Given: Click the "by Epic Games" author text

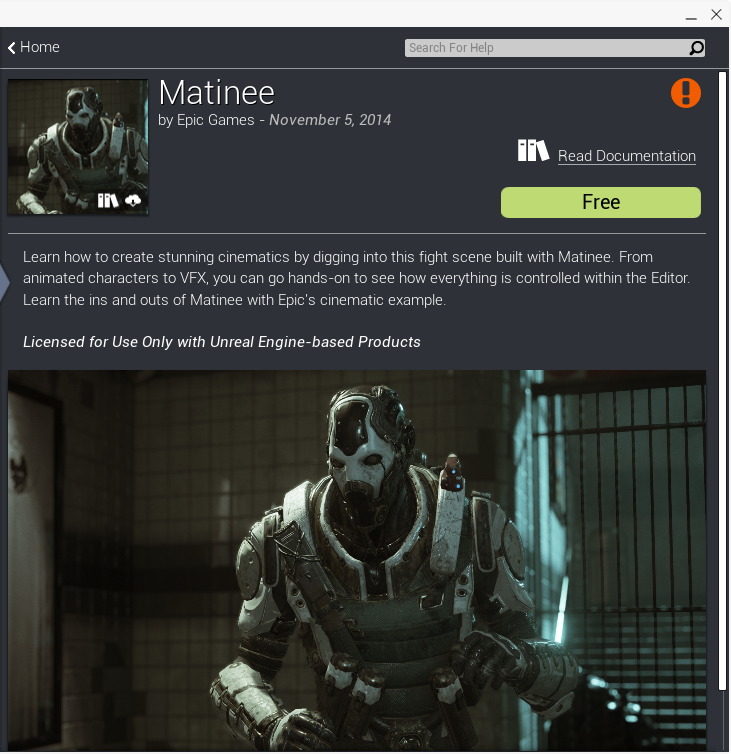Looking at the screenshot, I should pyautogui.click(x=206, y=120).
